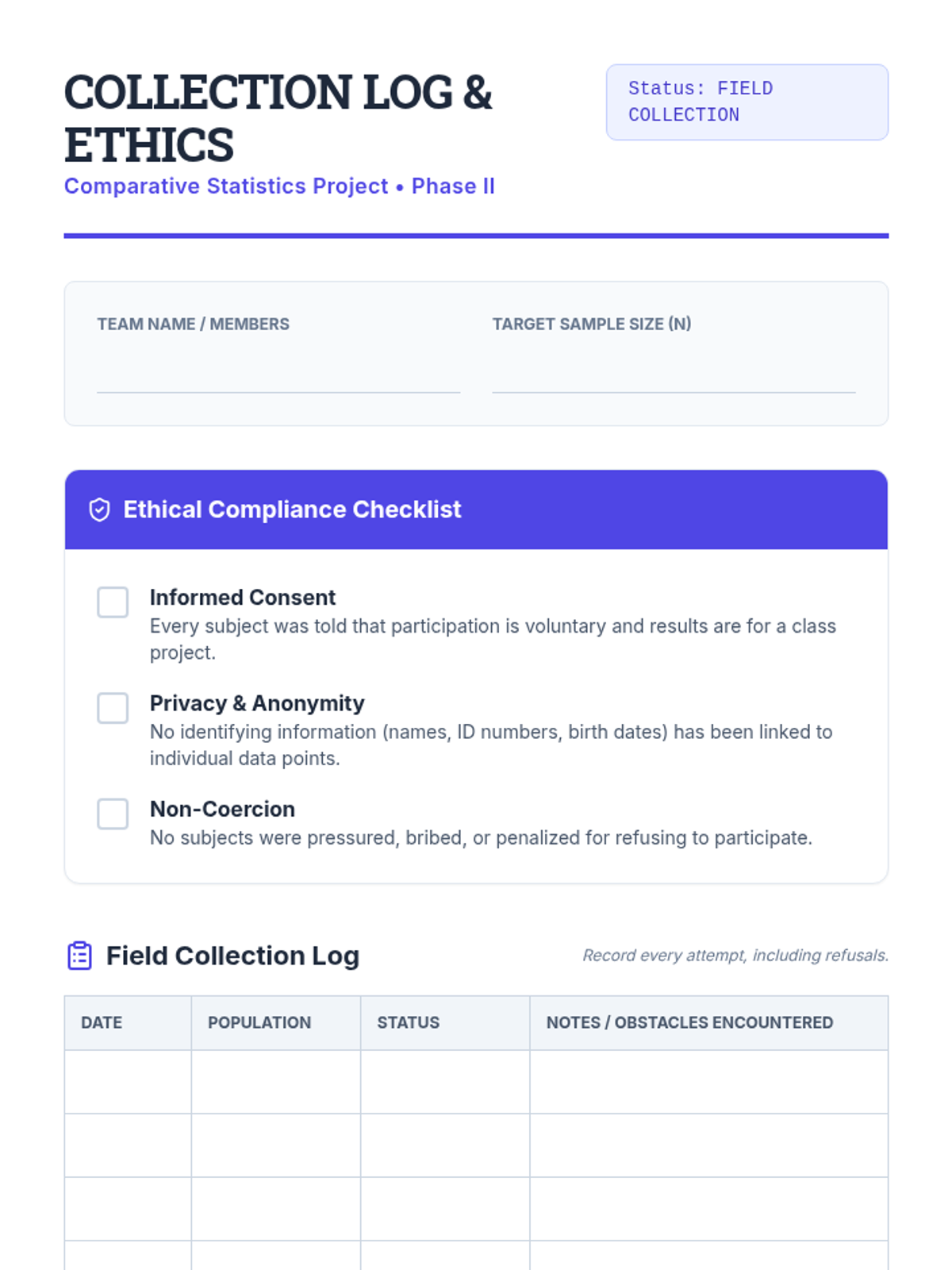Click the Status: Field Collection badge
The height and width of the screenshot is (1270, 952).
tap(747, 102)
